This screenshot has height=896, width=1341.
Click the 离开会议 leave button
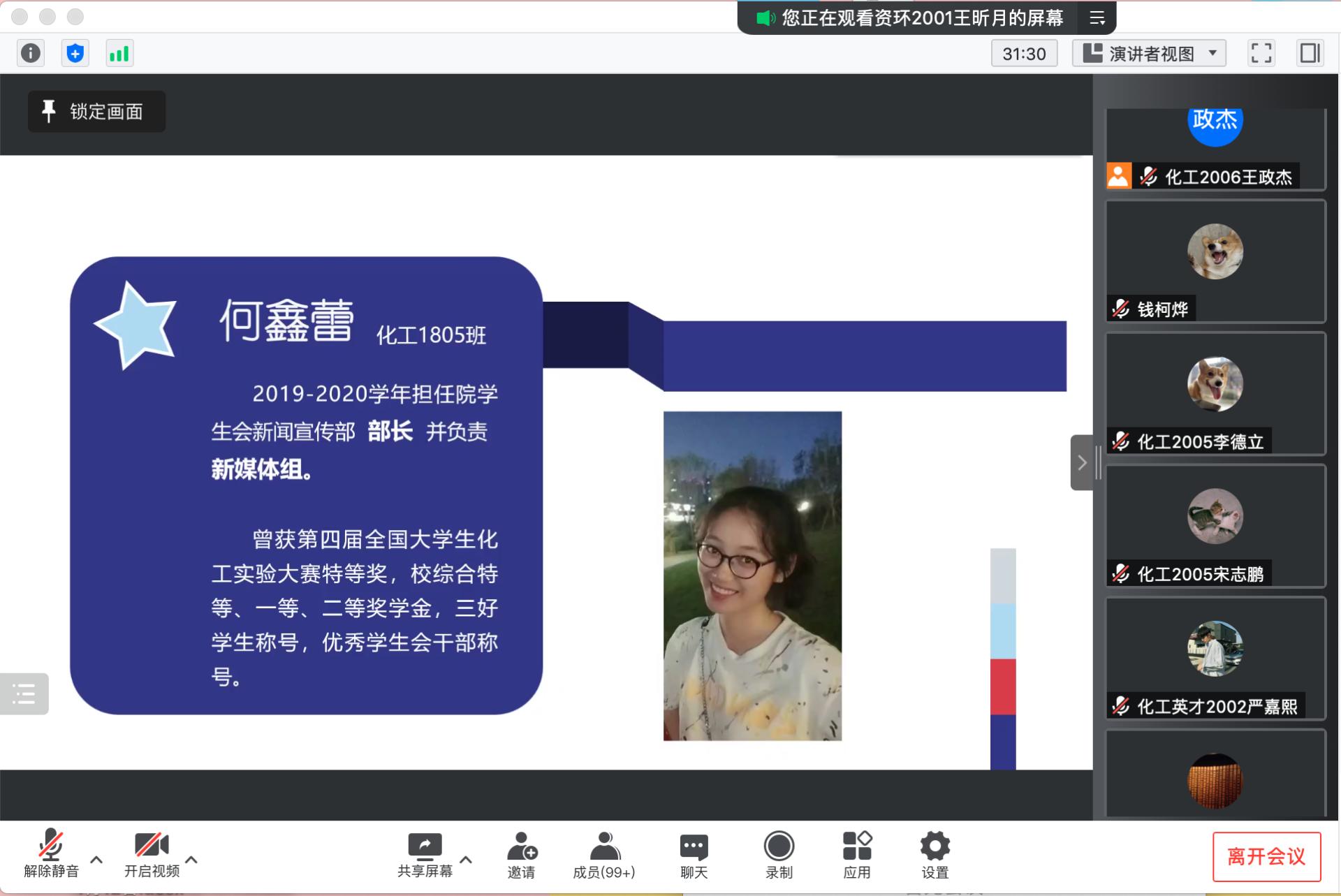click(x=1266, y=856)
